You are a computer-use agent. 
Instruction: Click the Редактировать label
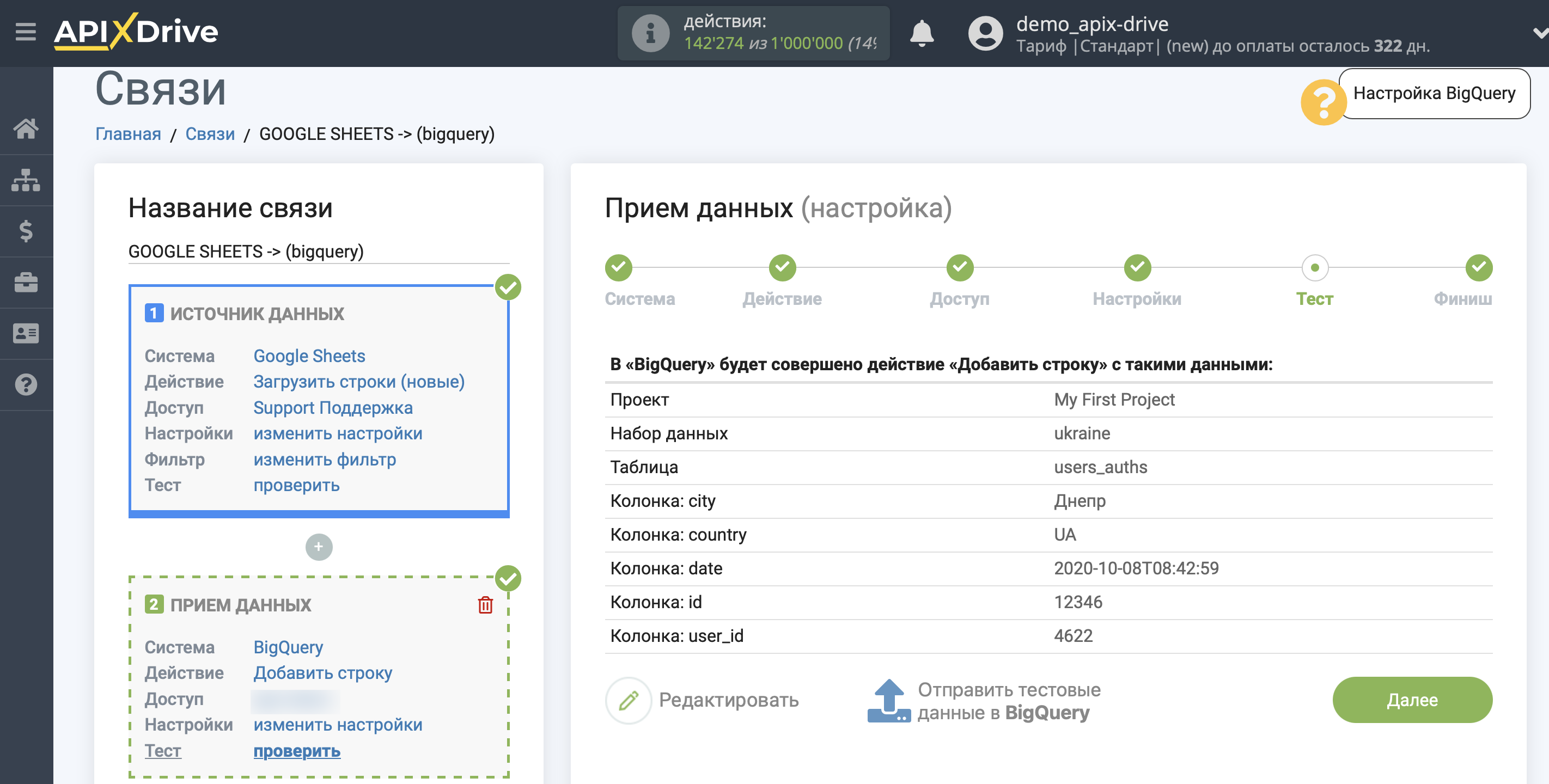pos(729,700)
